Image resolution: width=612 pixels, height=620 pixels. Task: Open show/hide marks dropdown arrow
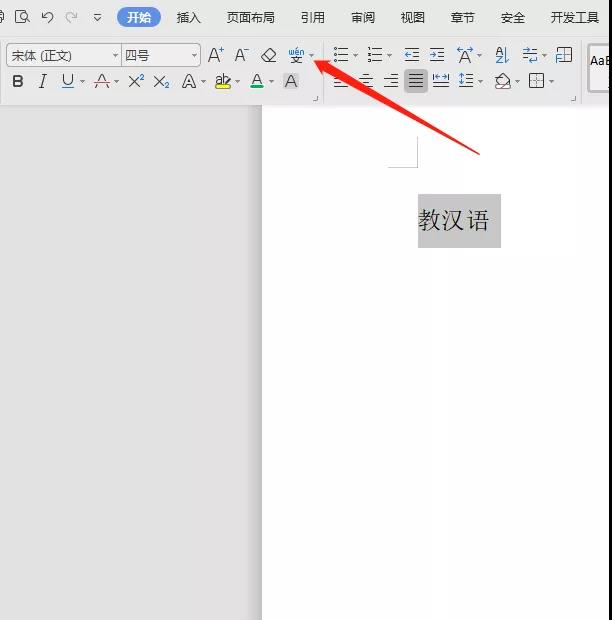coord(544,55)
